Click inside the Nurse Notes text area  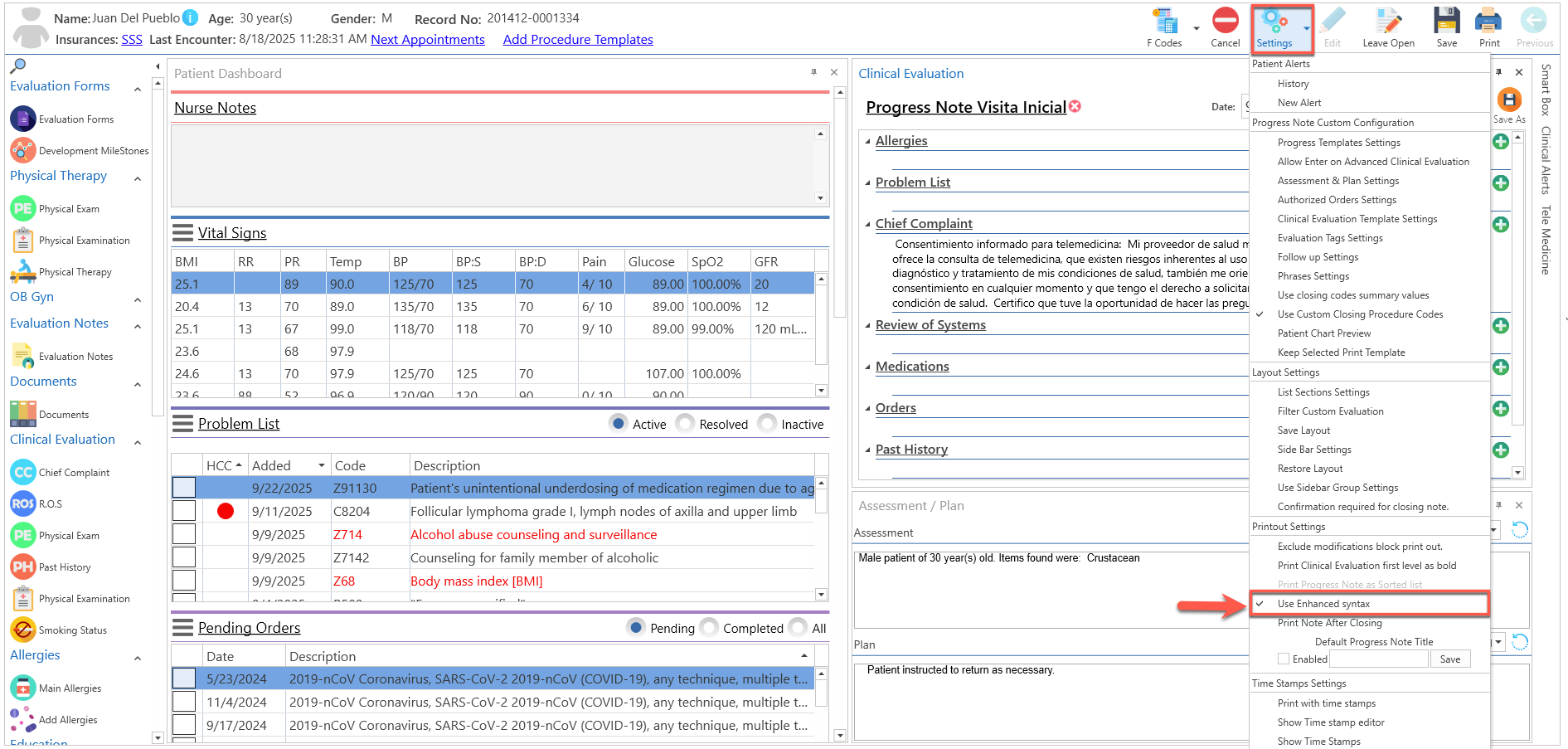(493, 165)
